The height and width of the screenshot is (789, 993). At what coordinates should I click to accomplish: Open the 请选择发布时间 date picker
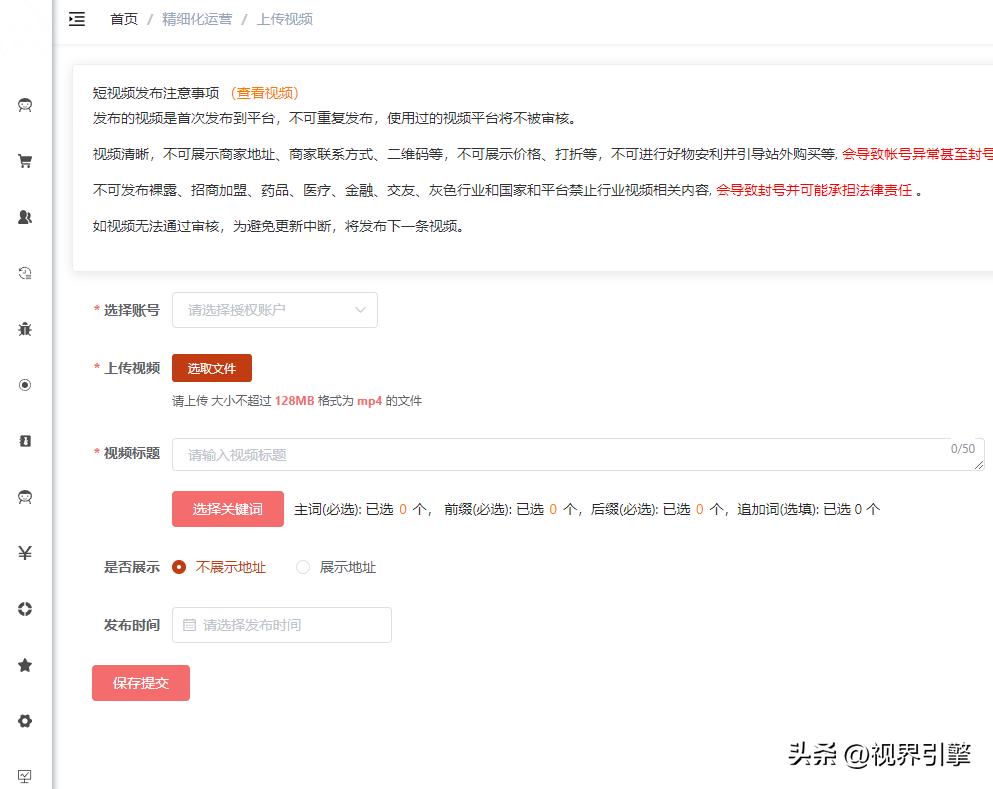pos(281,625)
